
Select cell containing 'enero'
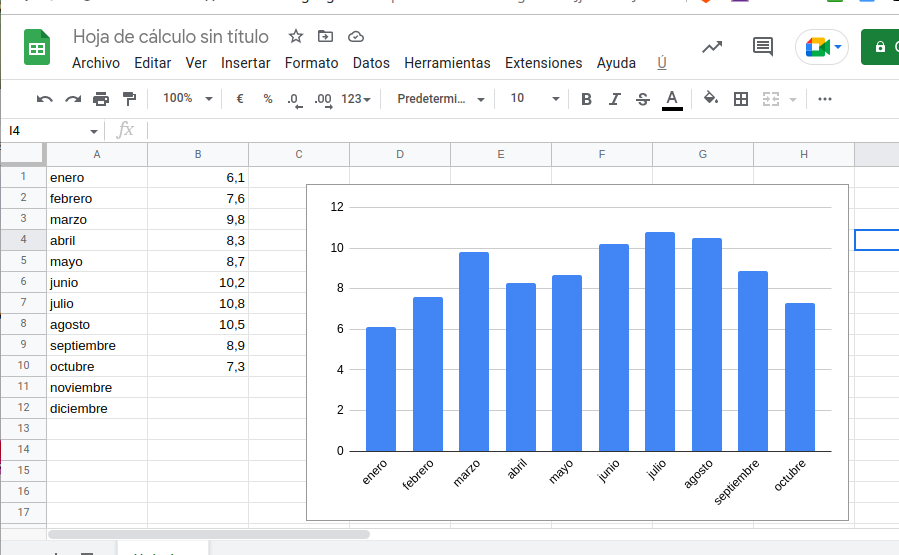[x=97, y=177]
